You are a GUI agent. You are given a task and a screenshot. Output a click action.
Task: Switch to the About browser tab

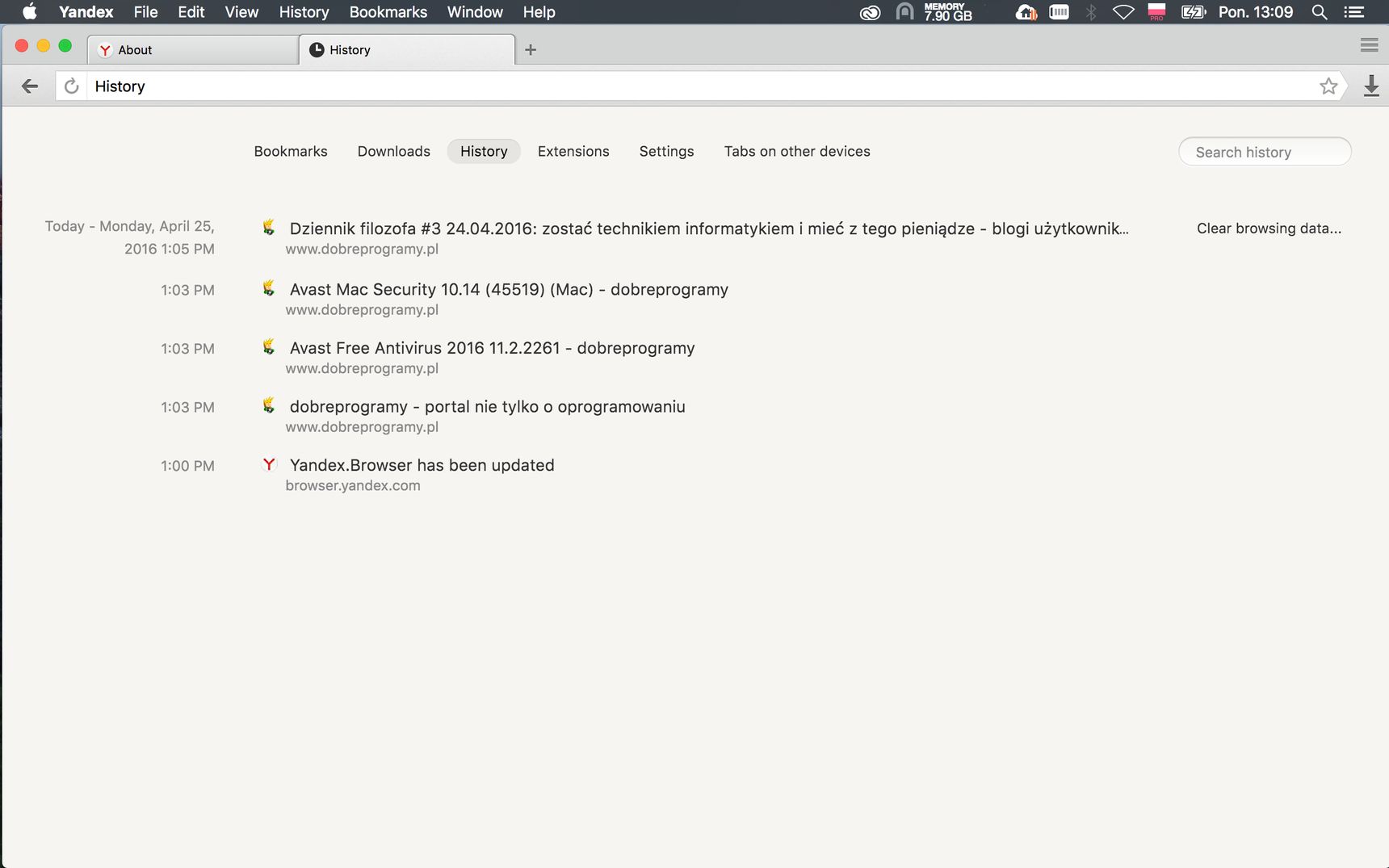tap(192, 50)
